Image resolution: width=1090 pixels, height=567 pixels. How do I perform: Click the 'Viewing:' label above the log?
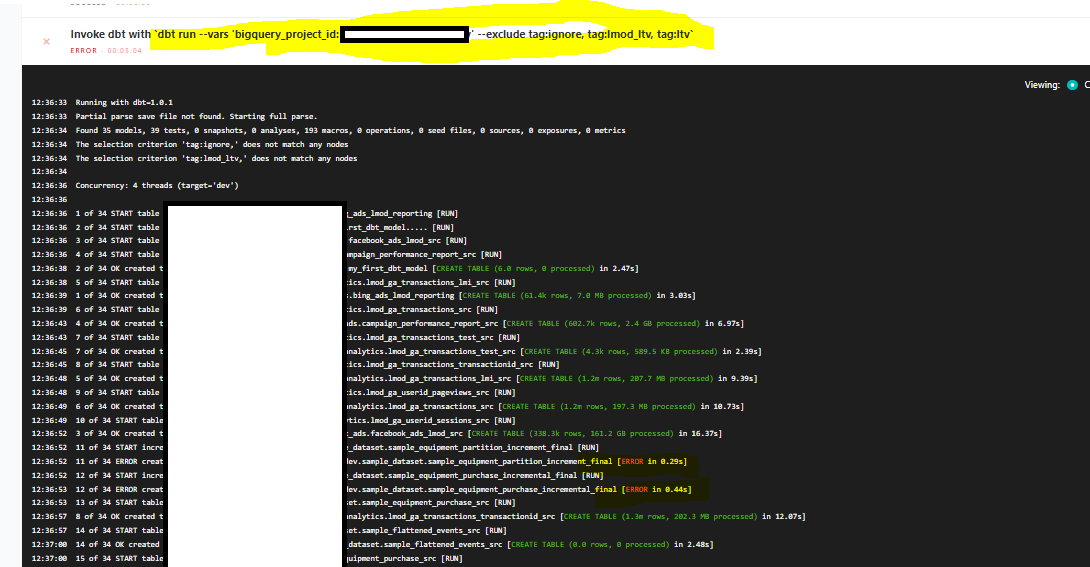1042,85
